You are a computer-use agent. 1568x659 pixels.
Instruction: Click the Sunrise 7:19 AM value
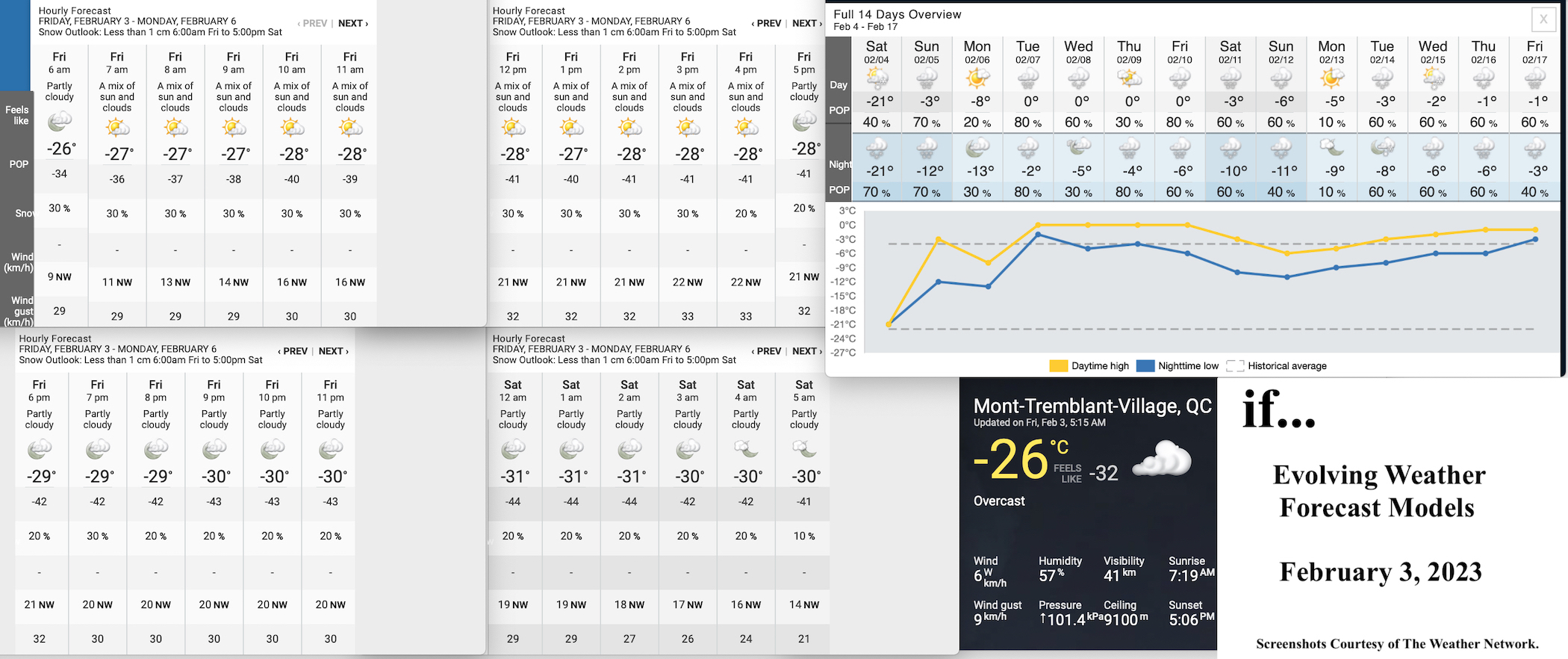click(1191, 575)
